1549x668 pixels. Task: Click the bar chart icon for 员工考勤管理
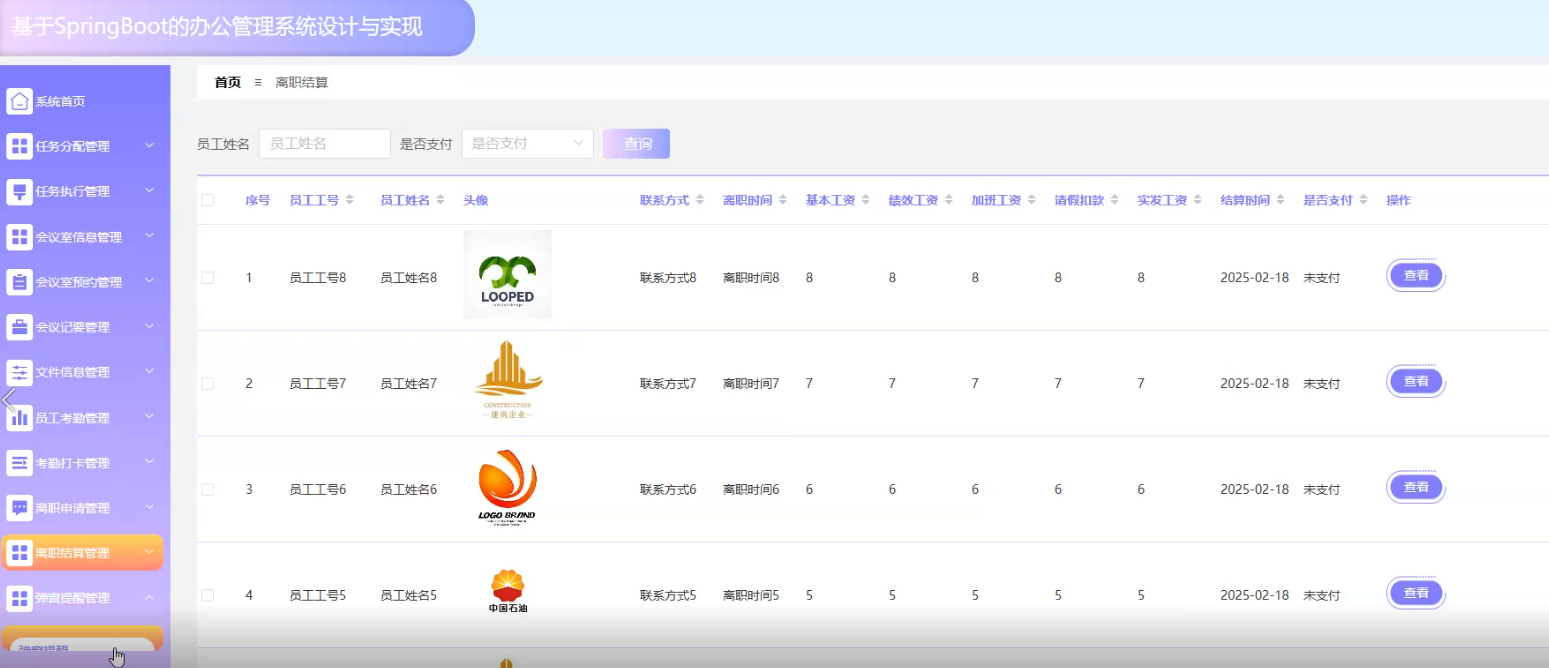pyautogui.click(x=19, y=418)
